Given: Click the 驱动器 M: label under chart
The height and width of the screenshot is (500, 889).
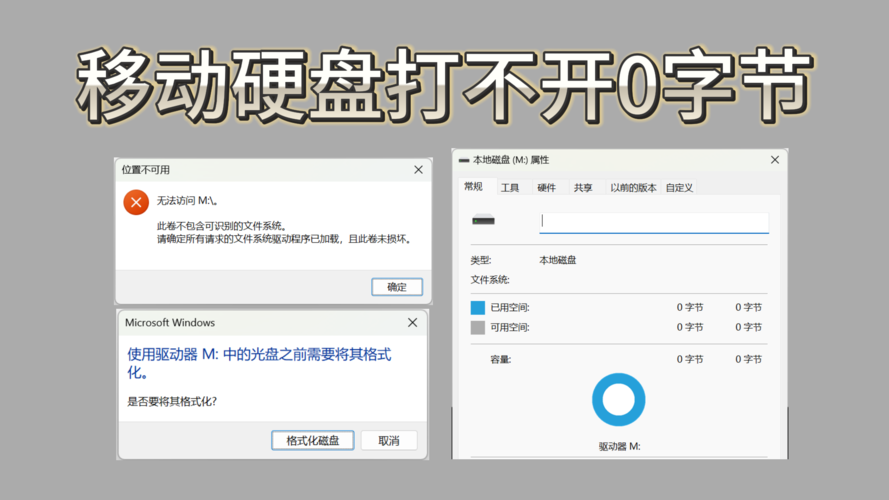Looking at the screenshot, I should point(619,447).
